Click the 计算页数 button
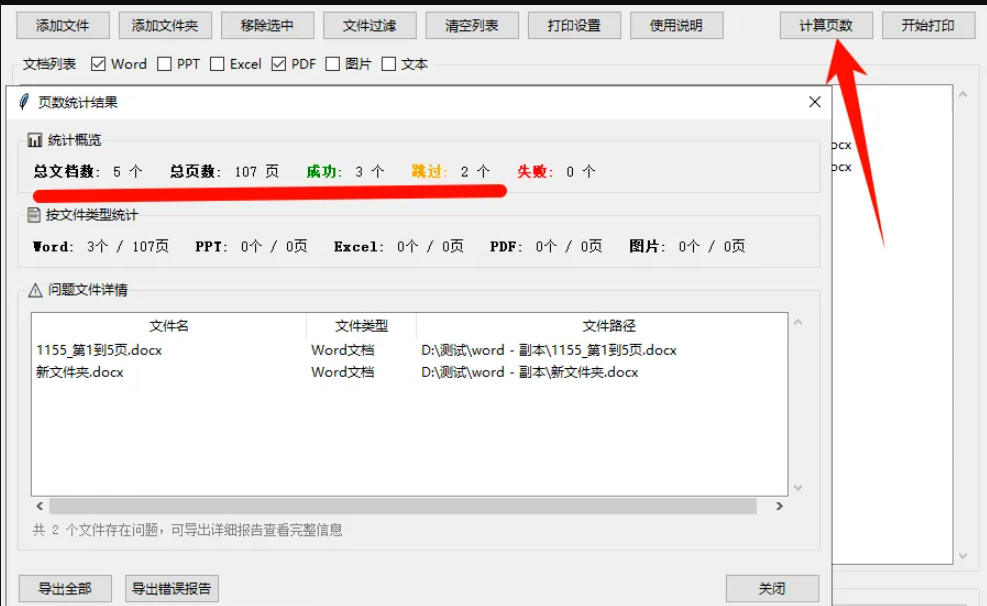Image resolution: width=987 pixels, height=606 pixels. coord(826,26)
